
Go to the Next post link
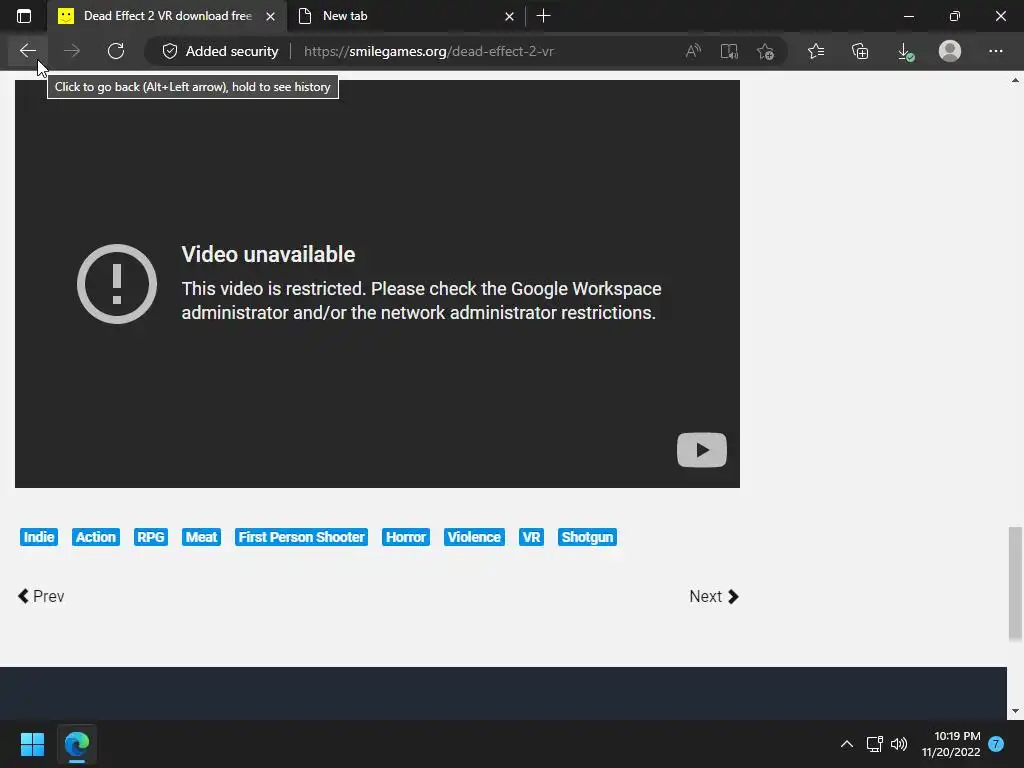tap(714, 596)
